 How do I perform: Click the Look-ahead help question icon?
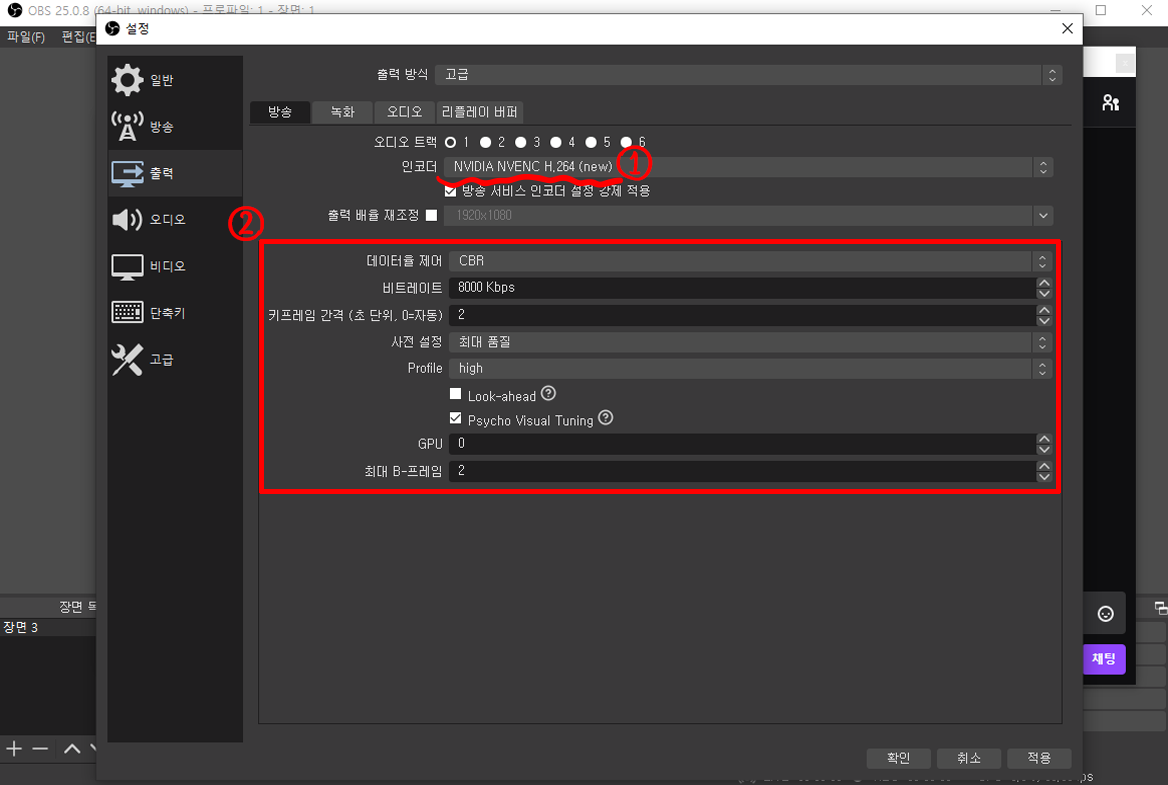pyautogui.click(x=548, y=393)
